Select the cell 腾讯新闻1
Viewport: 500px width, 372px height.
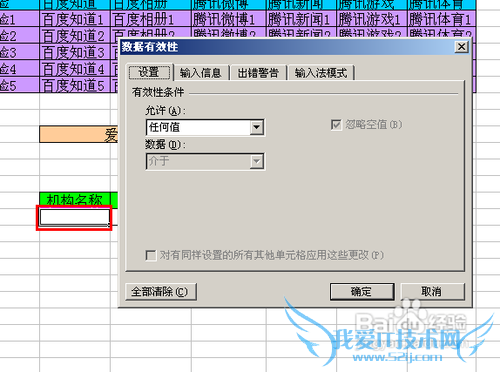(301, 20)
